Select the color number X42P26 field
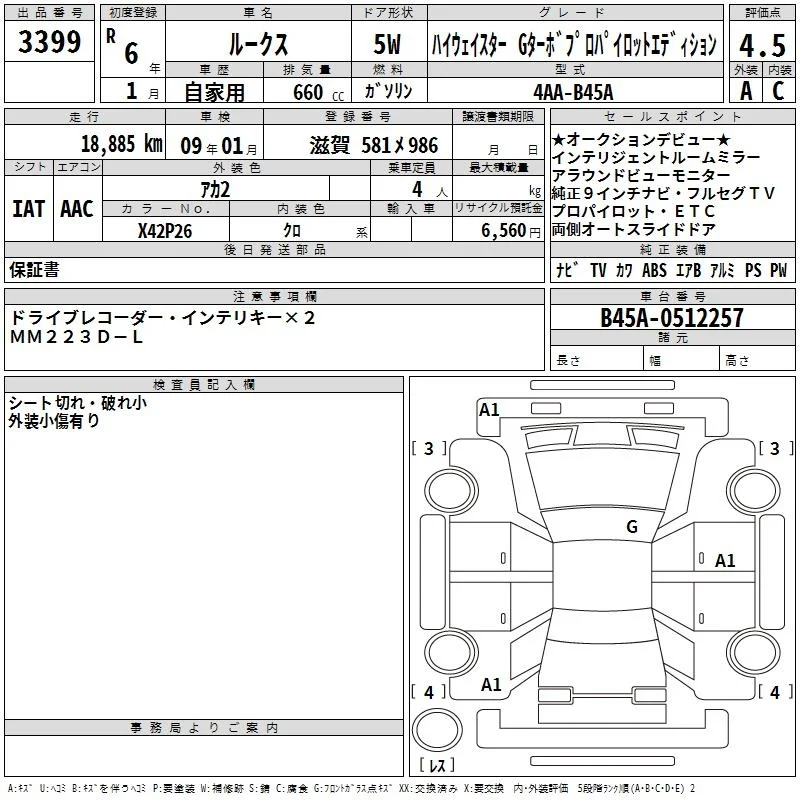 click(165, 231)
